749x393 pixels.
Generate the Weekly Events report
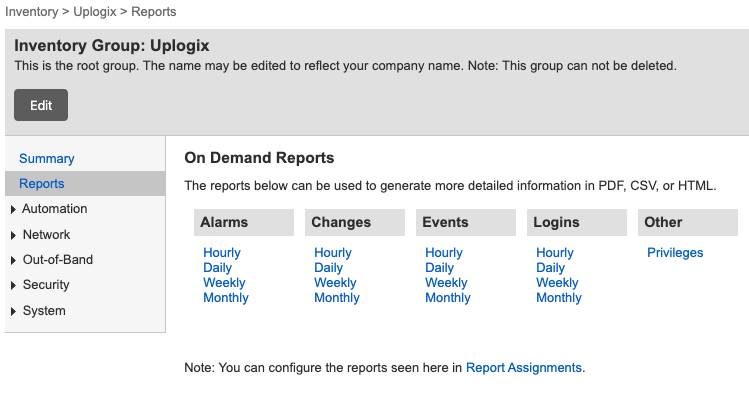(446, 283)
